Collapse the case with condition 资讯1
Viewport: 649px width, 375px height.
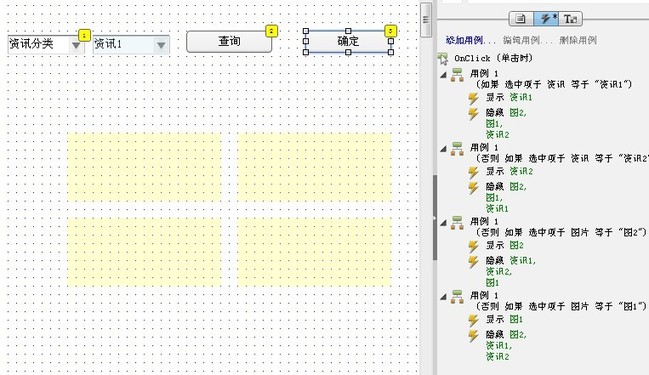[443, 75]
